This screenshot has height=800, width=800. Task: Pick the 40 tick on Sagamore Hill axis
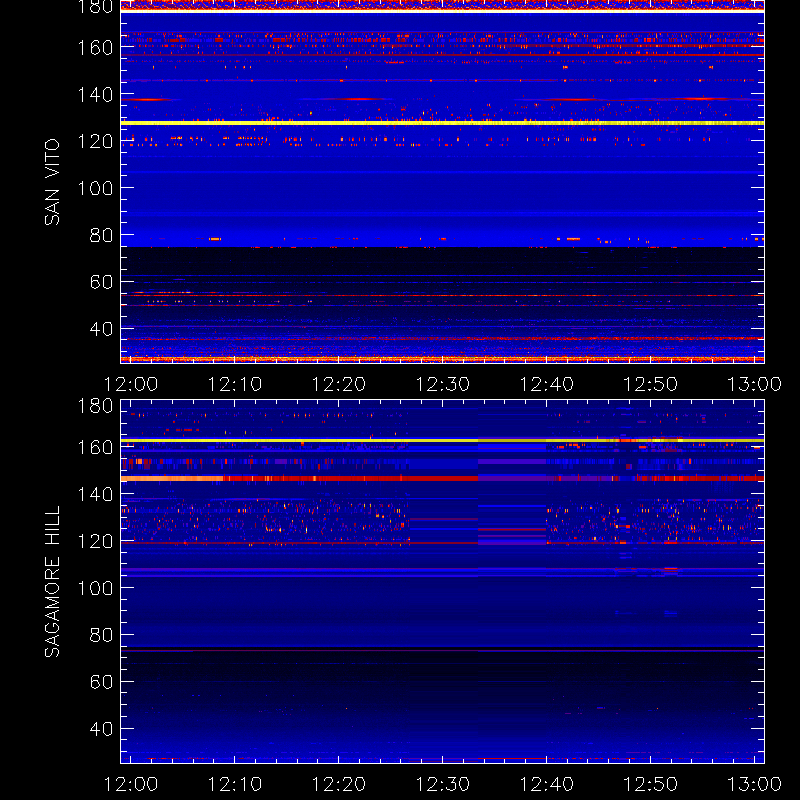101,729
